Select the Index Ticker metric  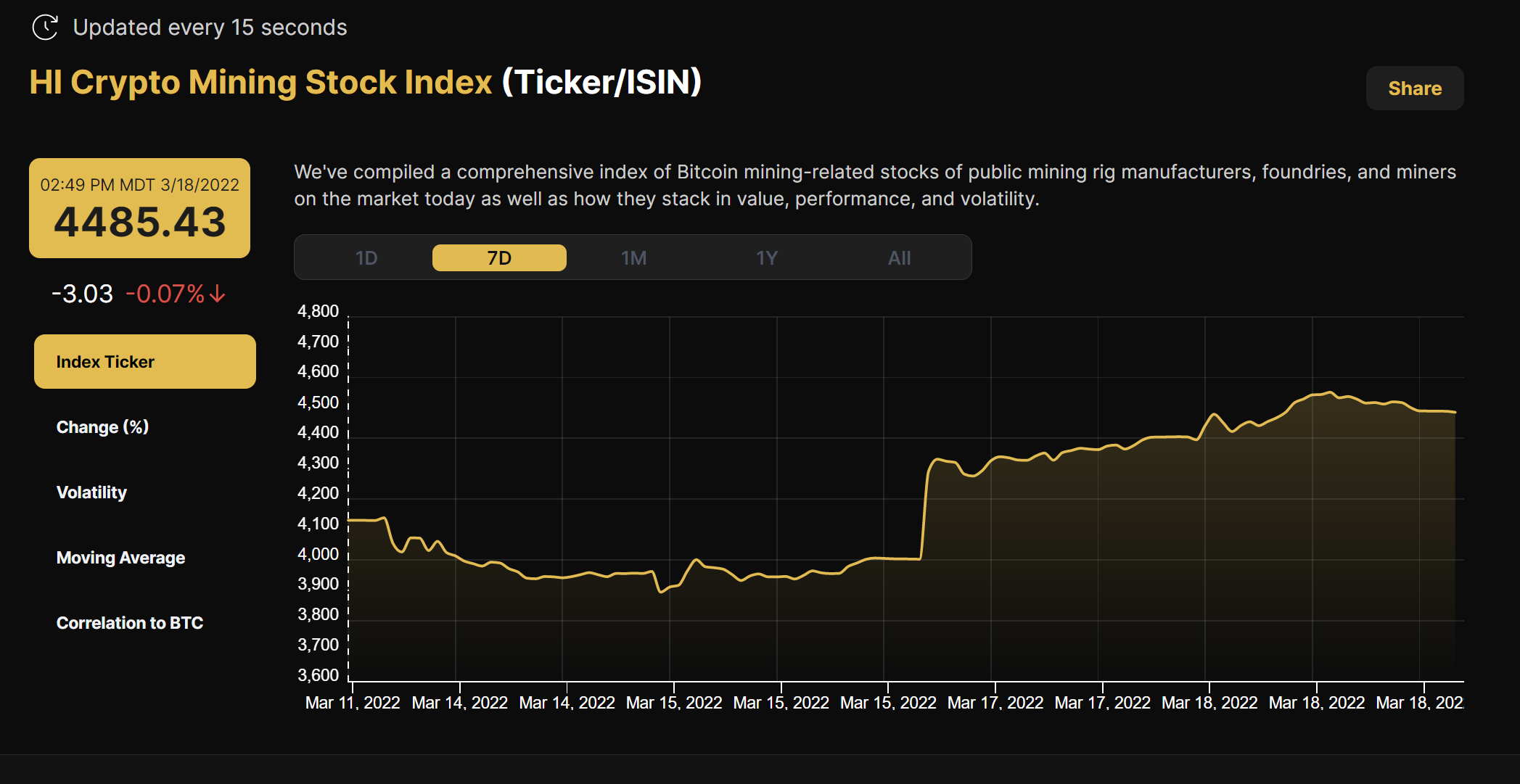[144, 361]
